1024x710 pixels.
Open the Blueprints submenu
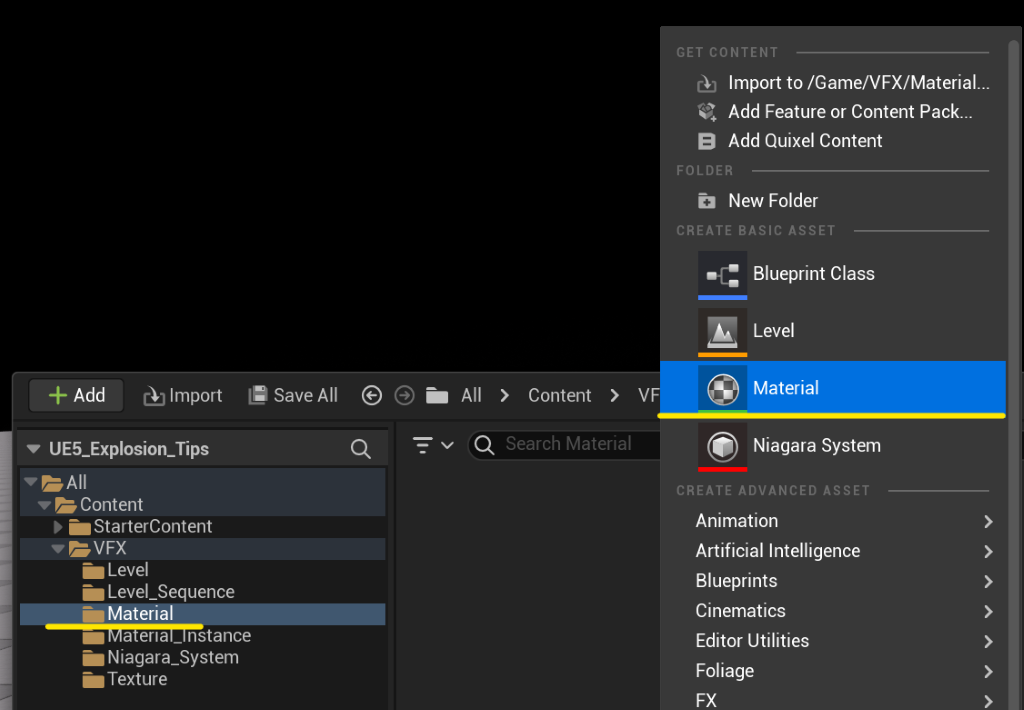pos(833,581)
